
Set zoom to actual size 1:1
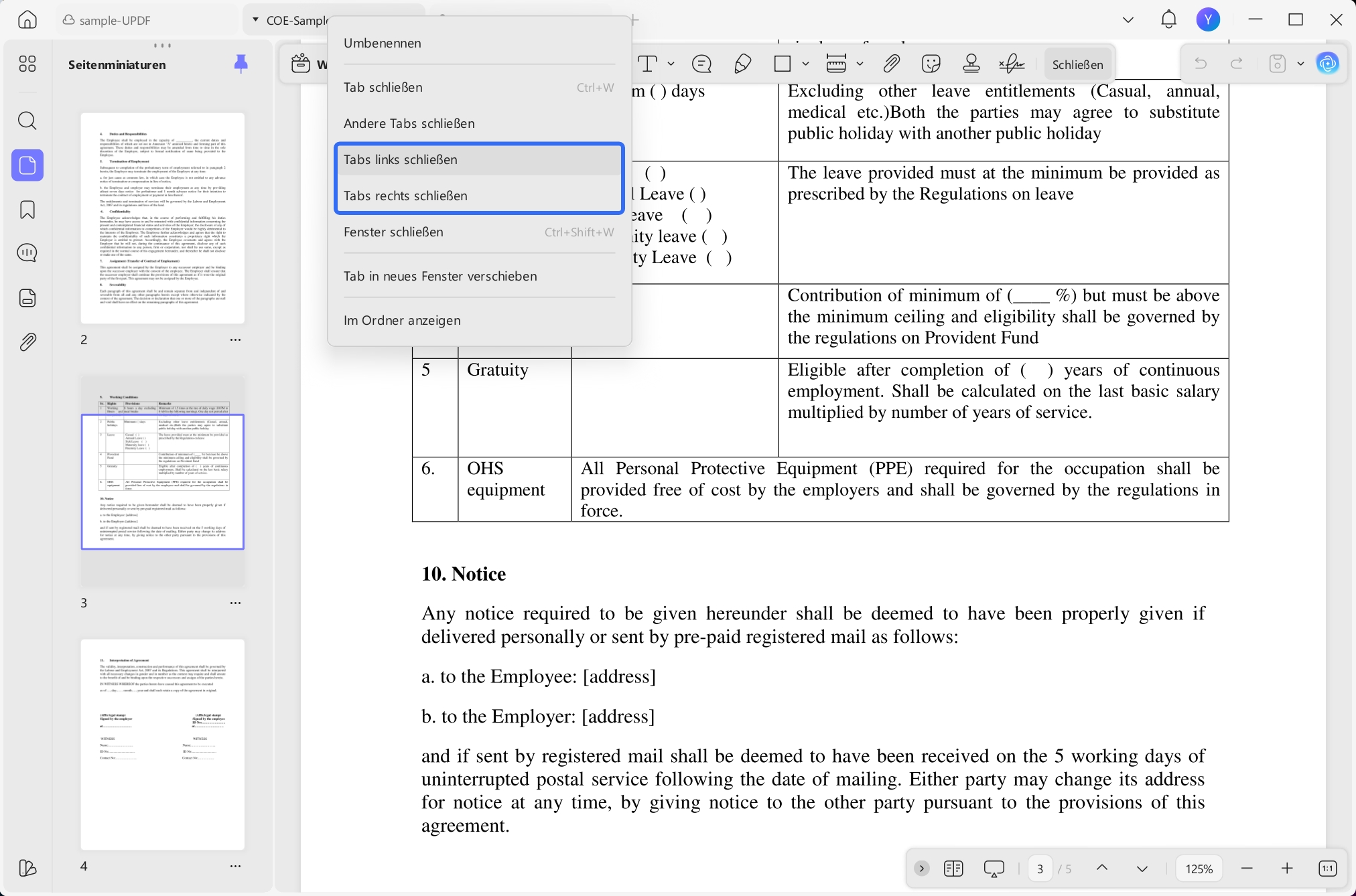point(1328,869)
